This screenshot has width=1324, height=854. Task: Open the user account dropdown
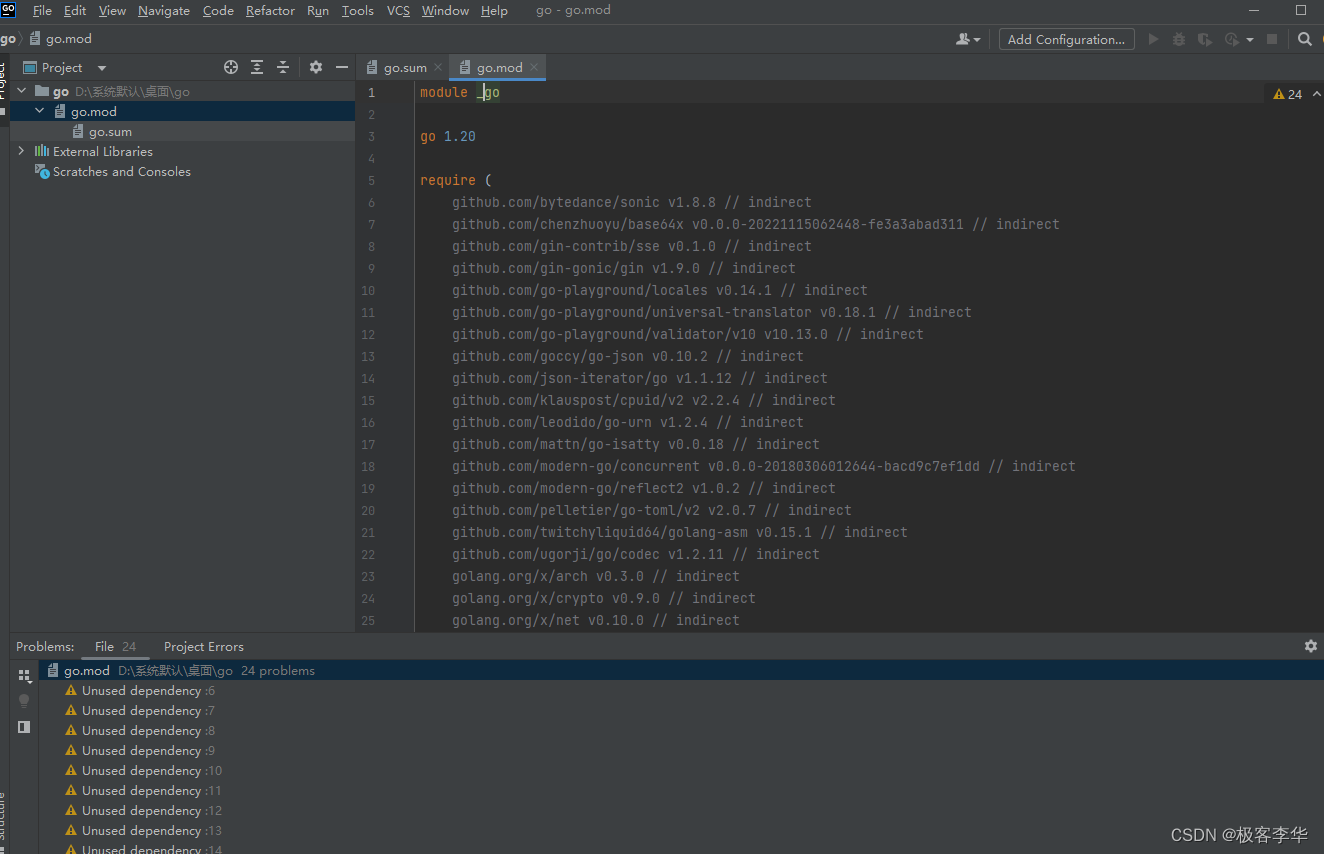(968, 39)
